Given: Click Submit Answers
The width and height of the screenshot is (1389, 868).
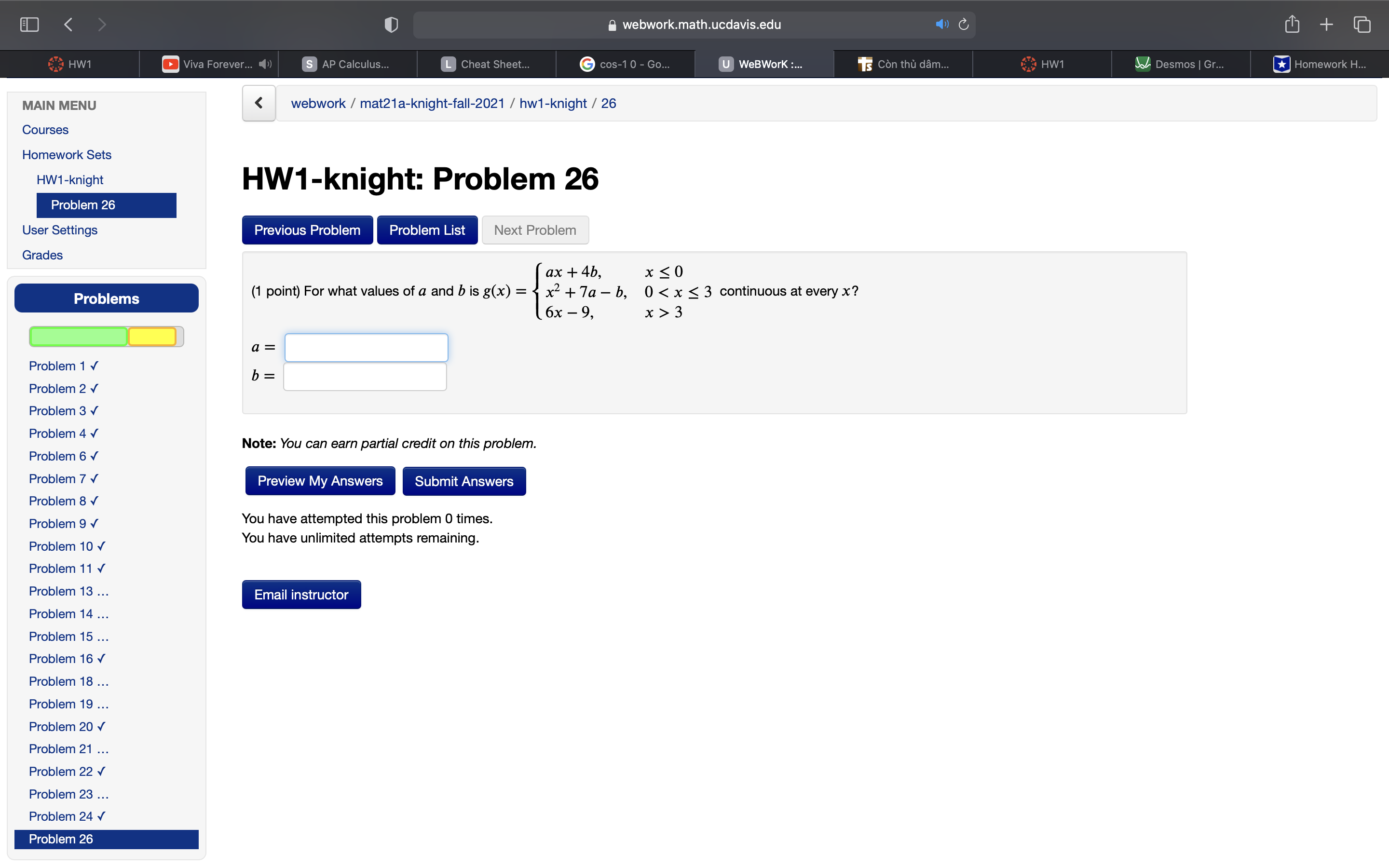Looking at the screenshot, I should [x=464, y=480].
